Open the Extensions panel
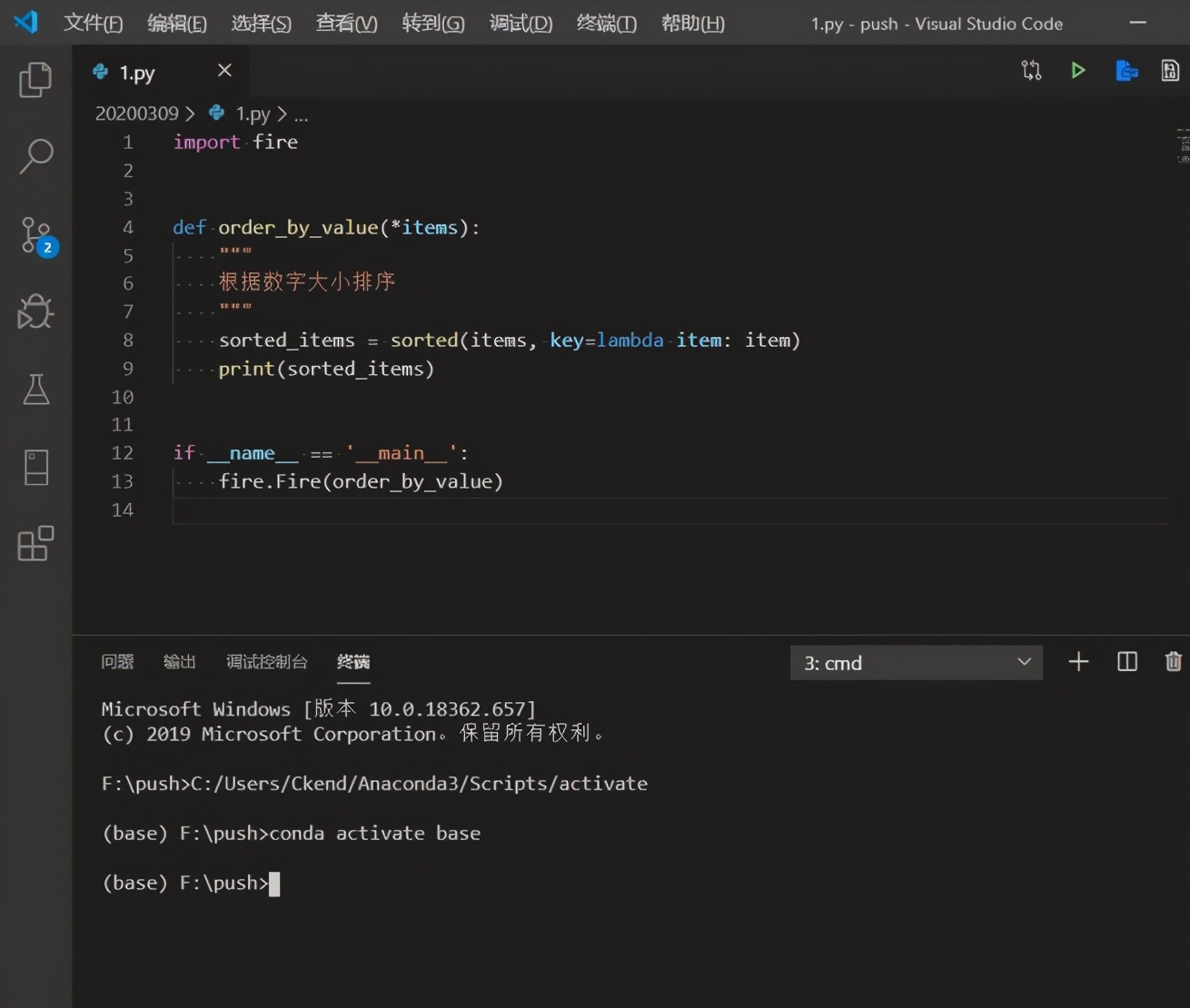Screen dimensions: 1190x1008 pos(35,544)
